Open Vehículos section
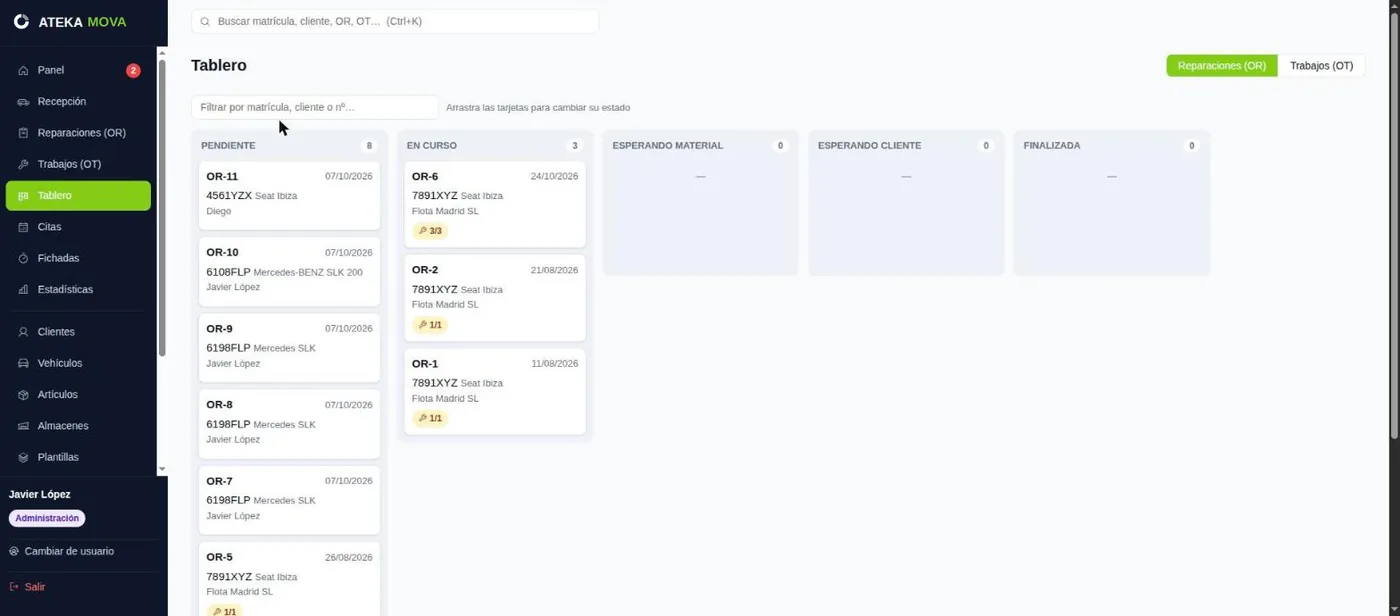This screenshot has height=616, width=1400. (x=78, y=363)
